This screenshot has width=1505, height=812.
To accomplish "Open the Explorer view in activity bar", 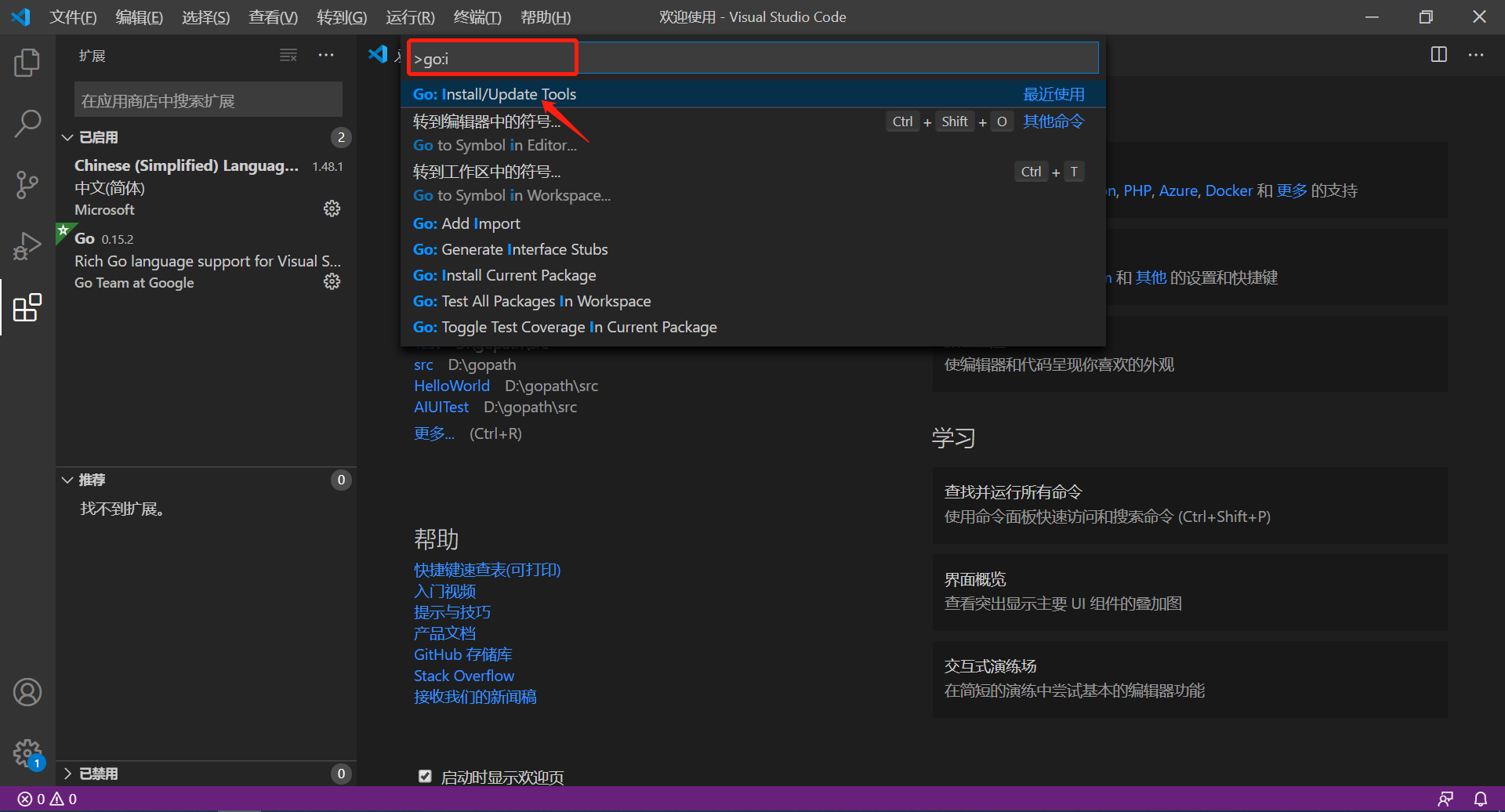I will [27, 63].
